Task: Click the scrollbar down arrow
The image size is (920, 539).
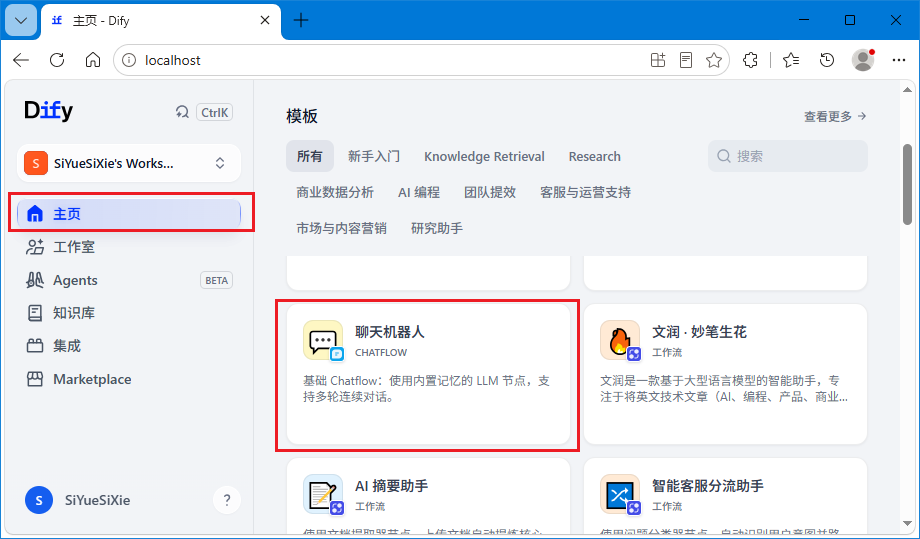Action: (x=908, y=524)
